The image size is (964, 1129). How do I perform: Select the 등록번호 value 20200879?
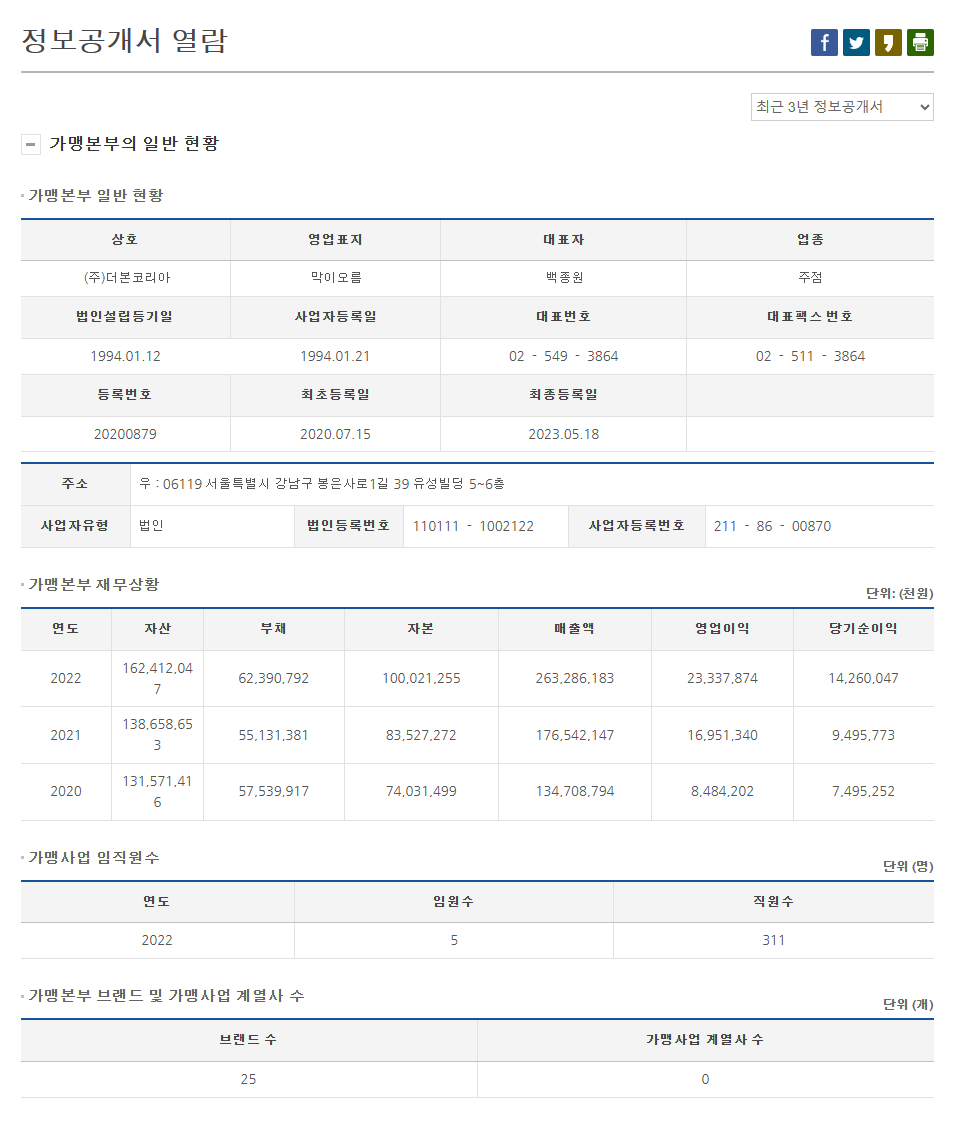(x=124, y=432)
